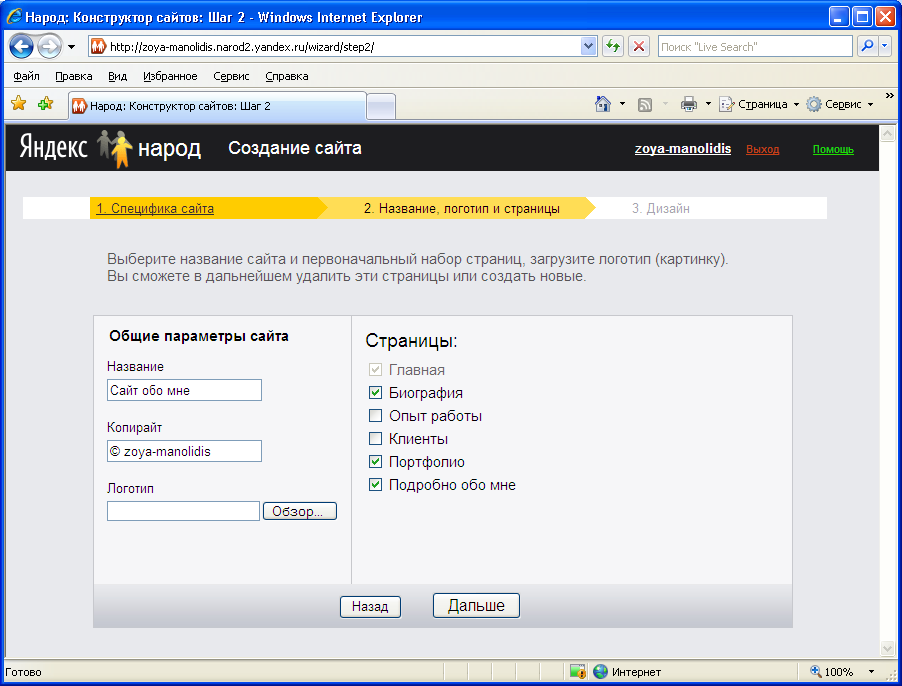Refresh the page with the green arrows icon
The width and height of the screenshot is (902, 686).
point(613,47)
